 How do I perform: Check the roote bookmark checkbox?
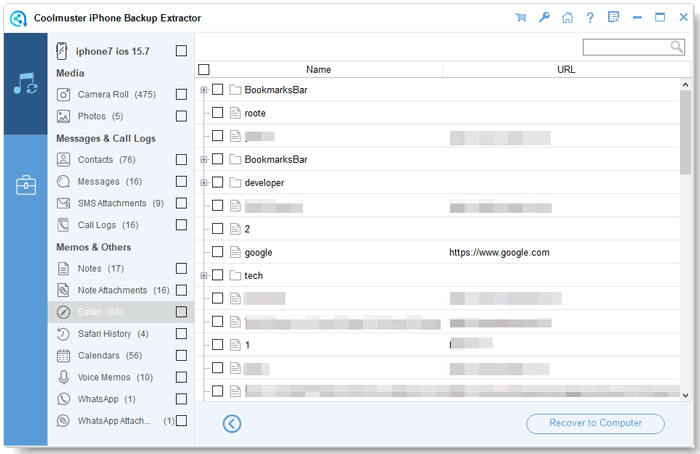coord(217,112)
